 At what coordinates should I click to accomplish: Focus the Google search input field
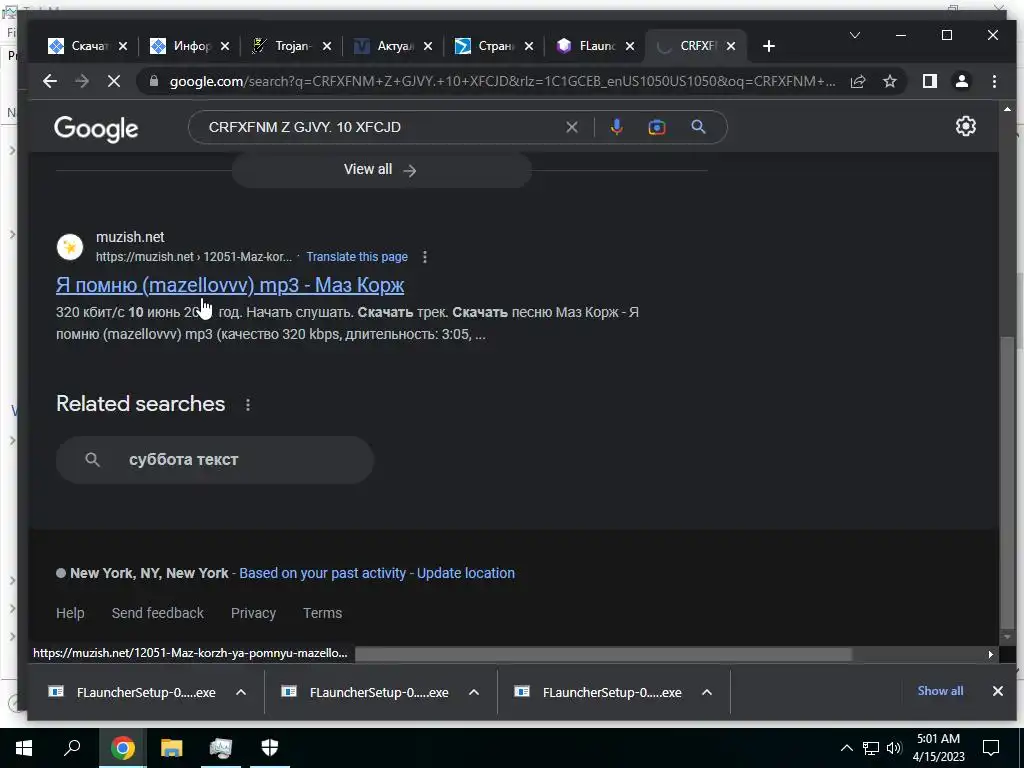(x=382, y=127)
